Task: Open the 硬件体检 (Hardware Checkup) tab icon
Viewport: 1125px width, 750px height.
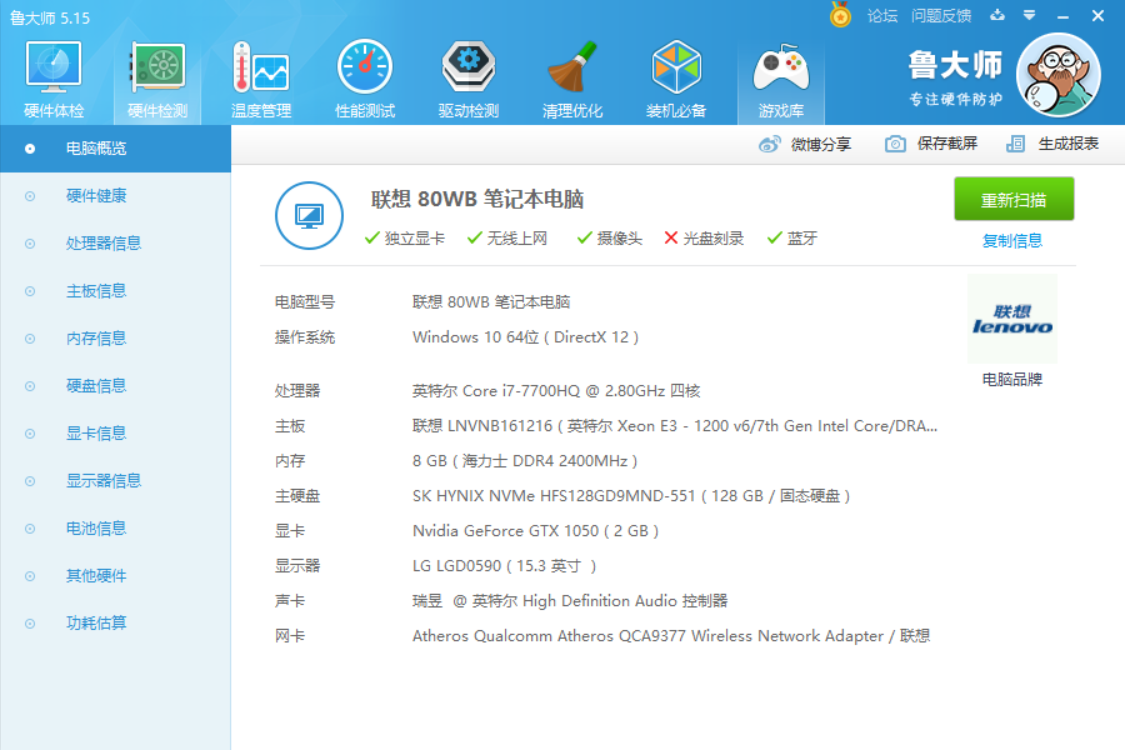Action: (52, 68)
